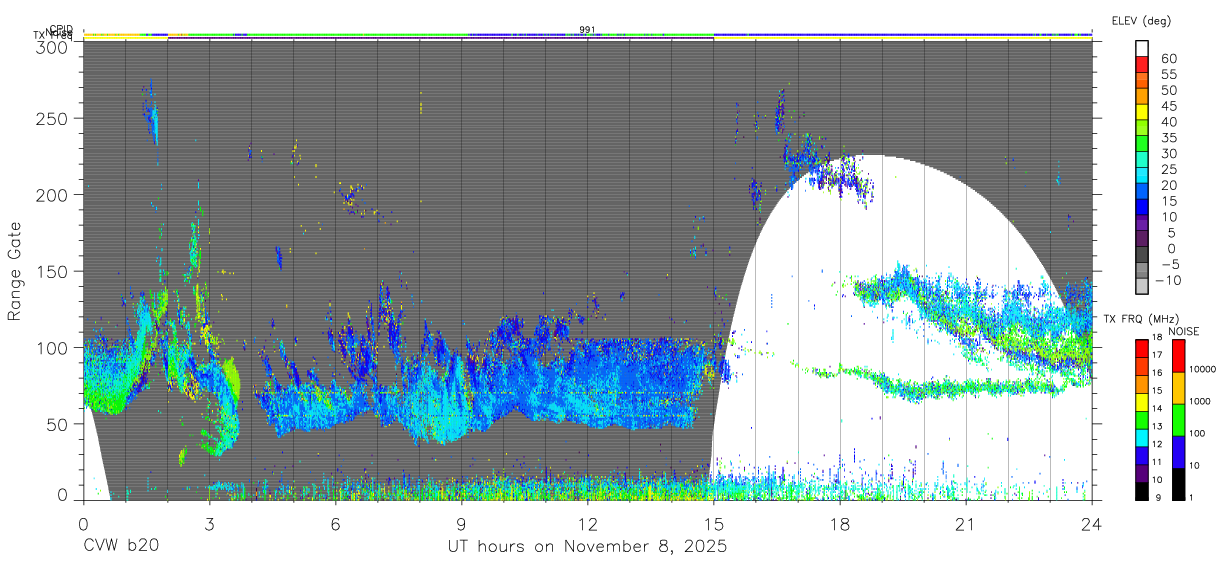Pick the white top swatch of ELEV colorbar
Viewport: 1228px width, 567px height.
click(x=1142, y=48)
